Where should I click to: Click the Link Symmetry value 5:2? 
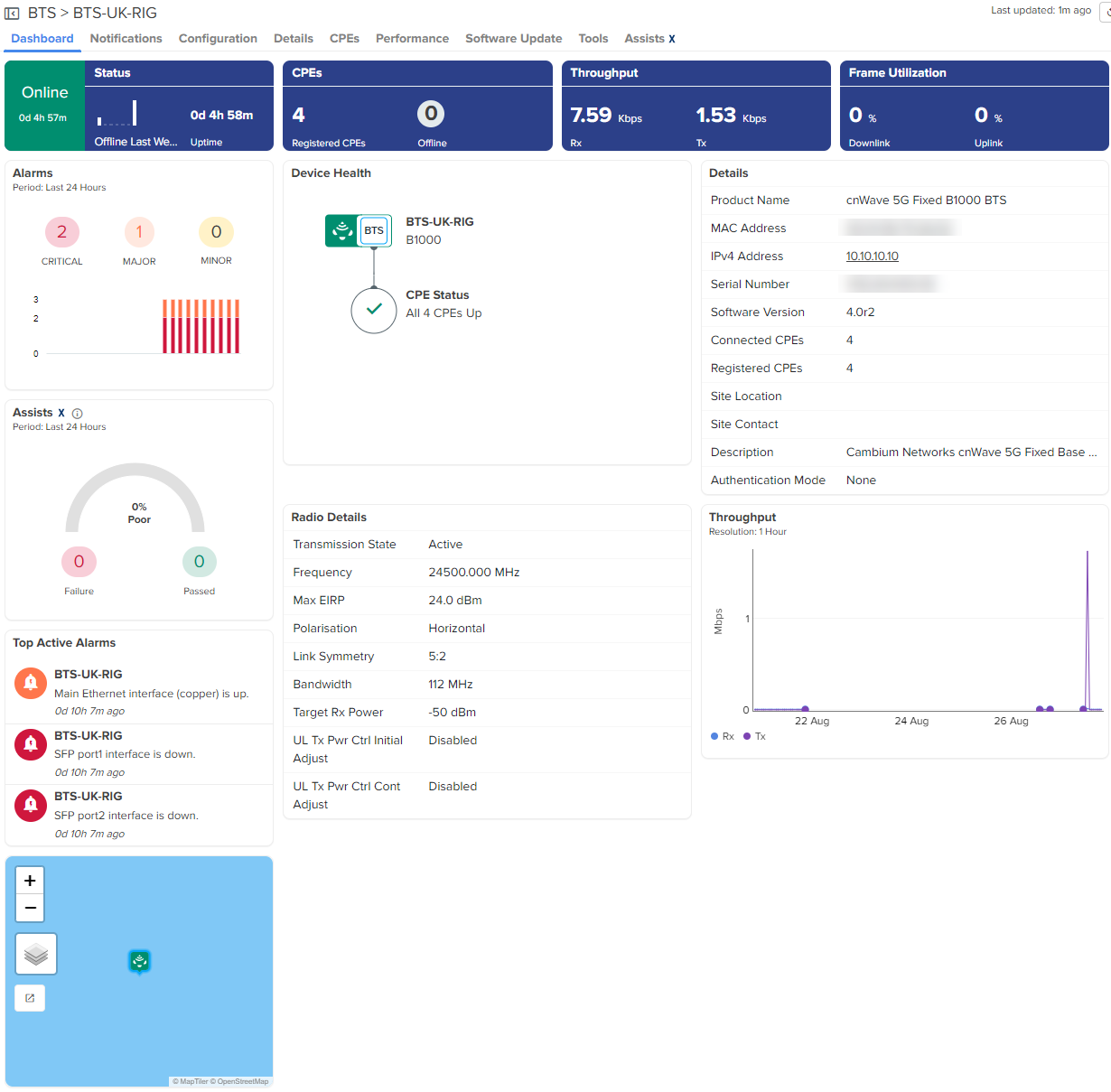[x=437, y=657]
